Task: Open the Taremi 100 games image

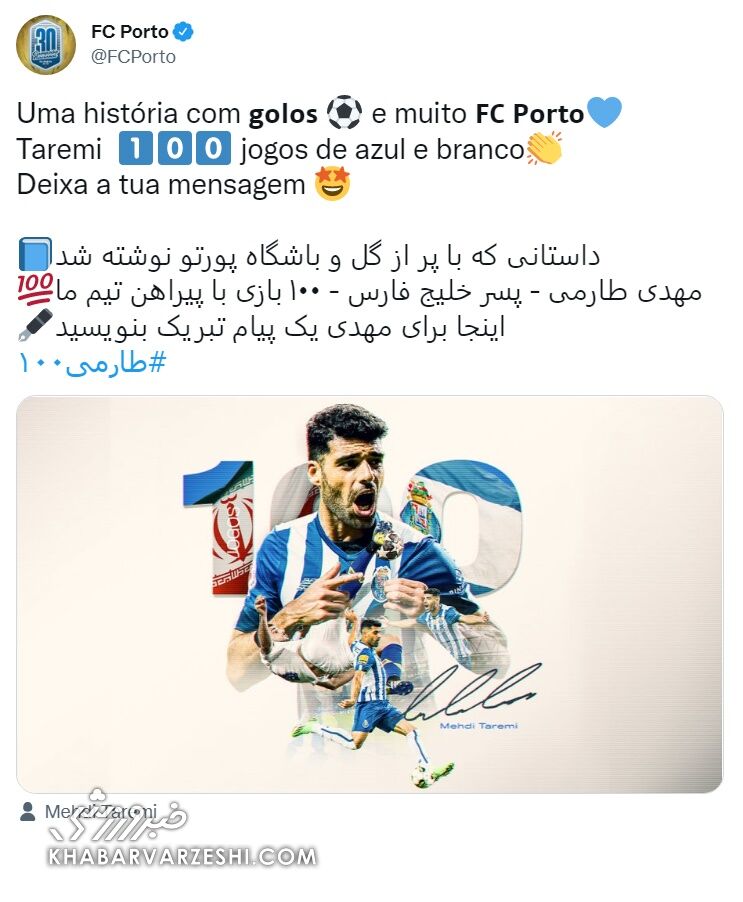Action: coord(369,594)
